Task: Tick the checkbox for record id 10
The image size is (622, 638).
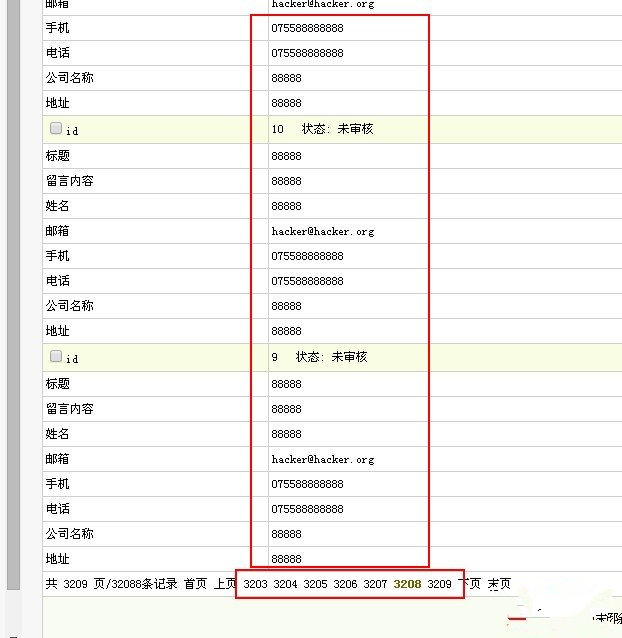Action: [56, 128]
